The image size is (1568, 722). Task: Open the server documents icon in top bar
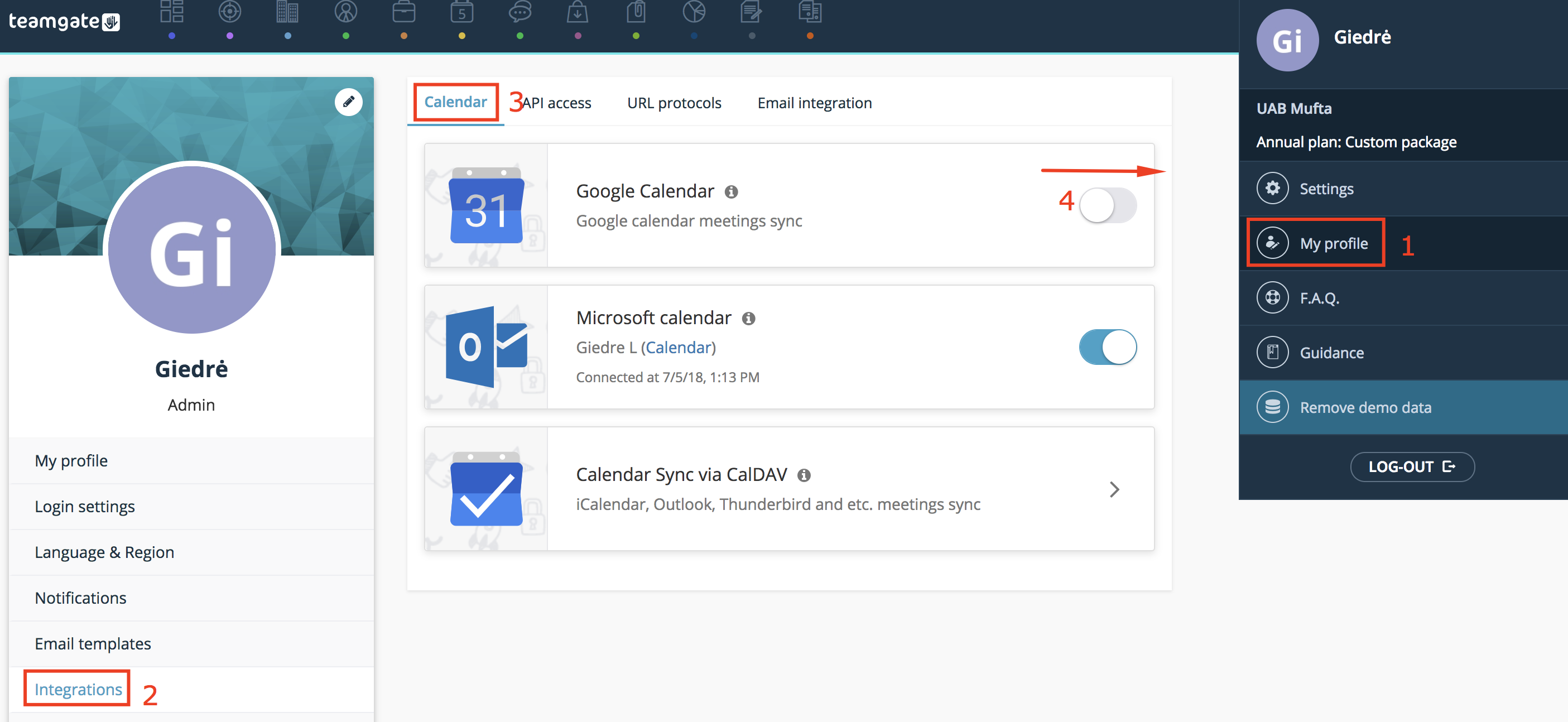click(810, 12)
